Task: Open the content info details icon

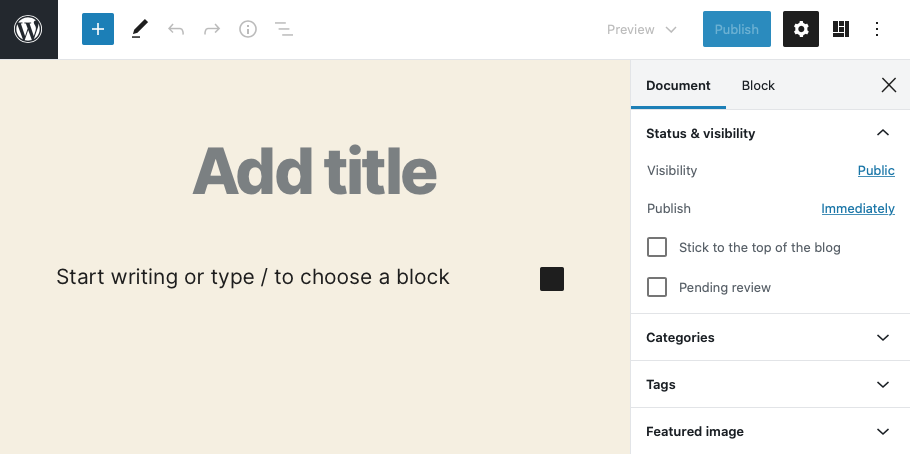Action: [248, 29]
